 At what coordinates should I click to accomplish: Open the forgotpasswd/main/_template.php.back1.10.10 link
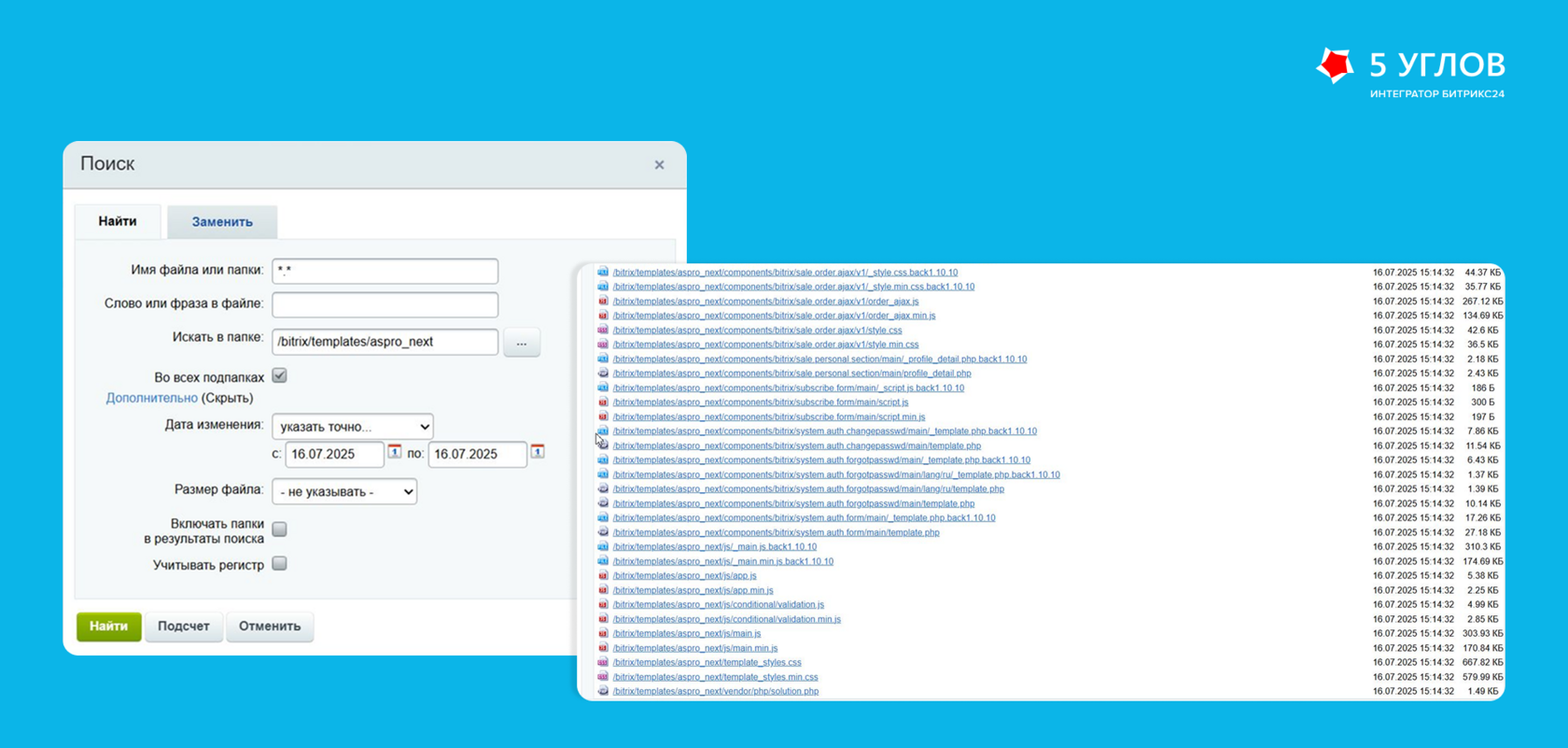[821, 460]
